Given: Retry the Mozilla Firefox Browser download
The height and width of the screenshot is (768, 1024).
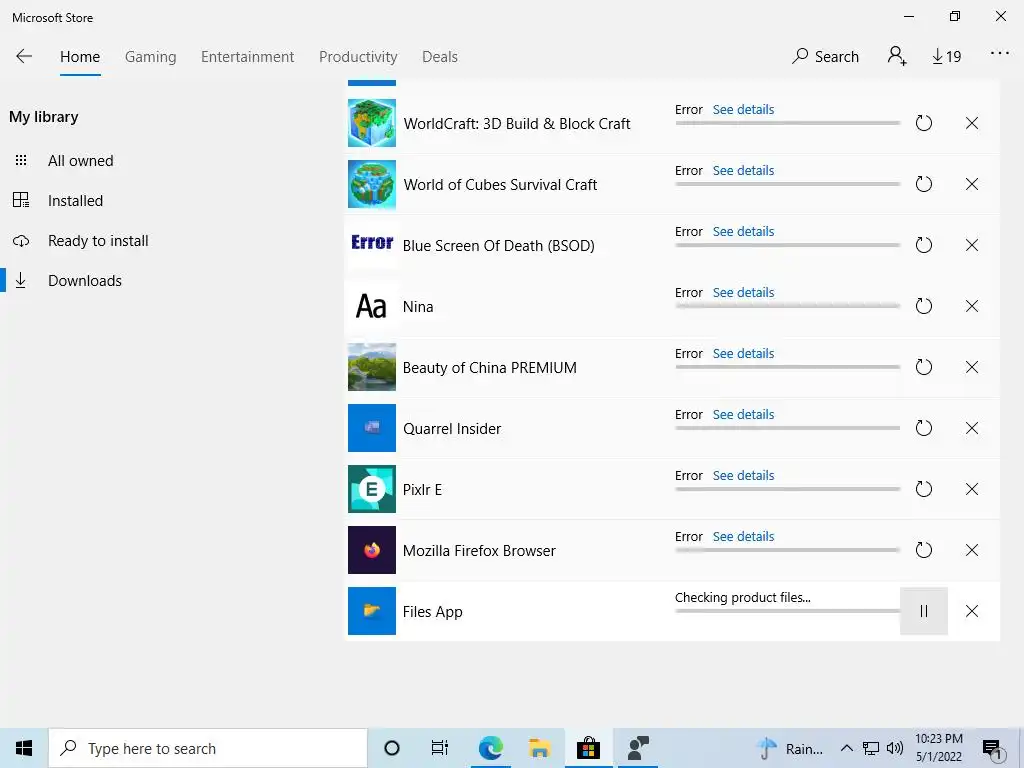Looking at the screenshot, I should [x=923, y=550].
